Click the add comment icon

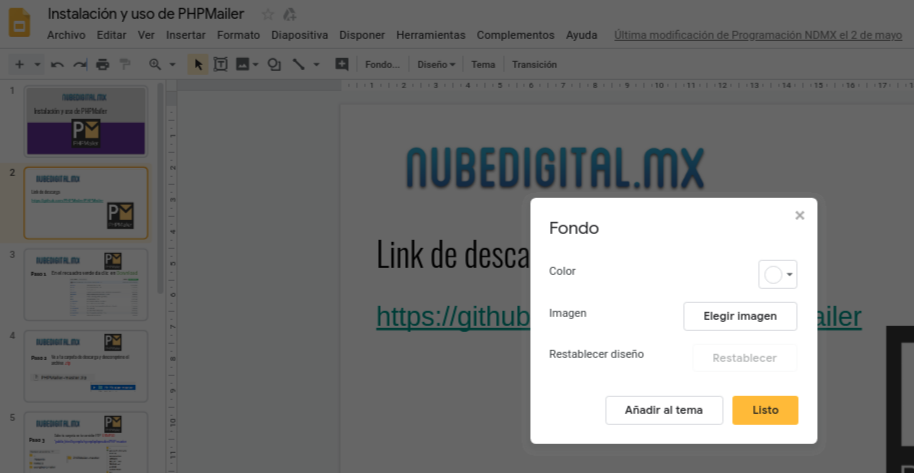[x=342, y=65]
